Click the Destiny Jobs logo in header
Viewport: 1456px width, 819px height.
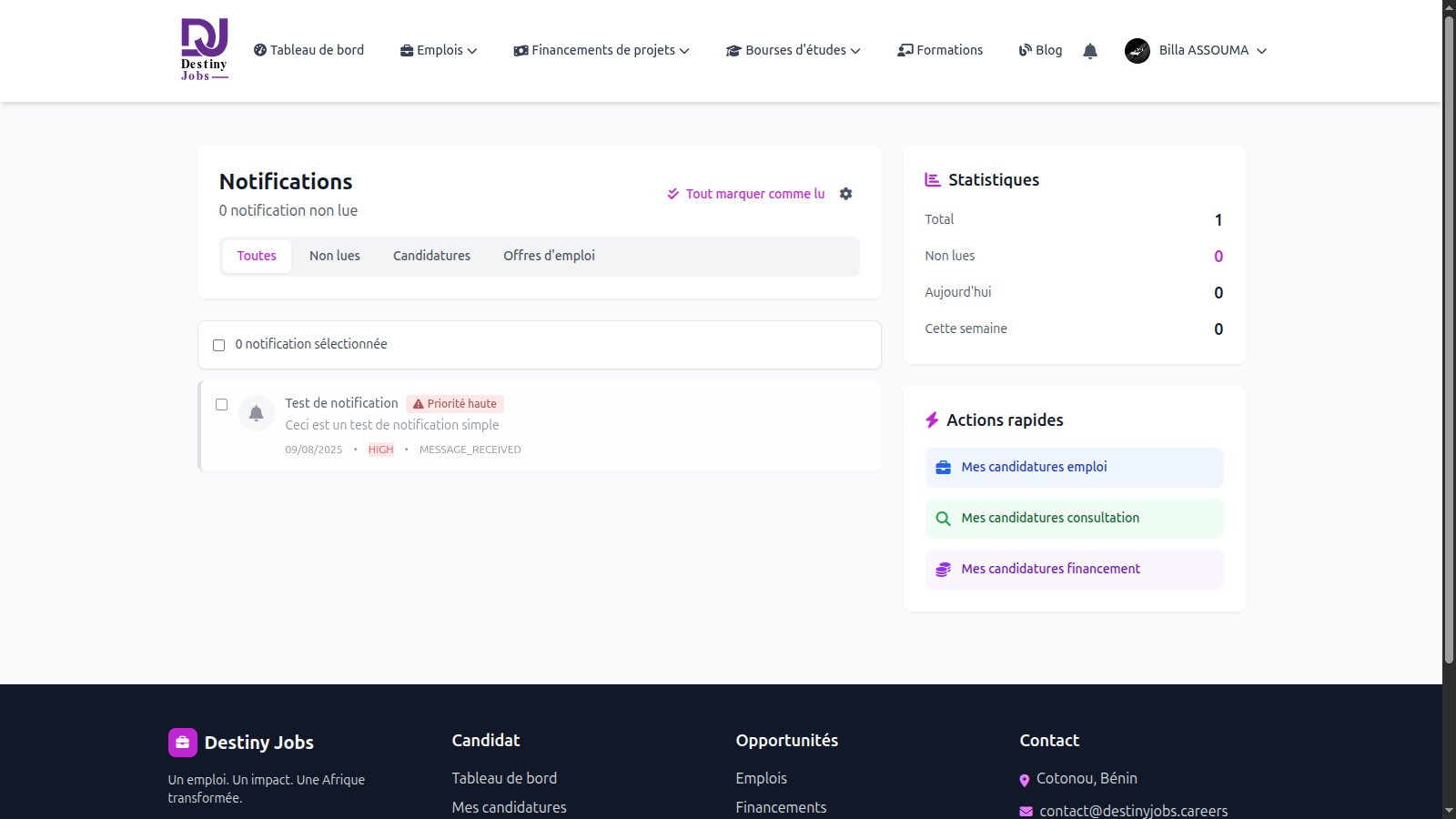click(x=204, y=50)
